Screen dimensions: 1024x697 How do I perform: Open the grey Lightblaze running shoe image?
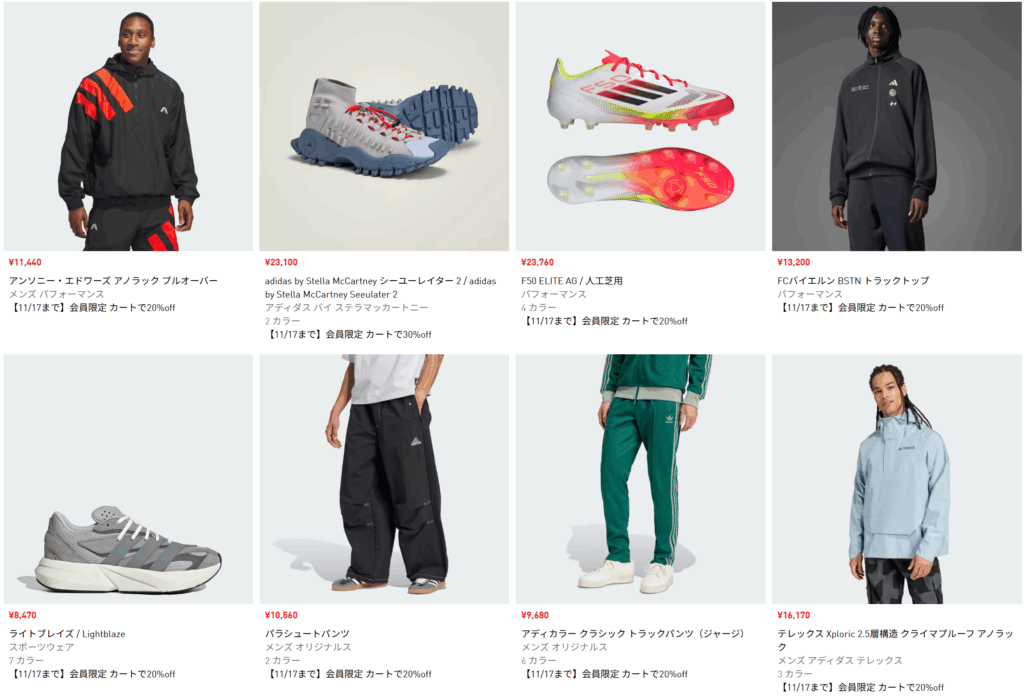(128, 479)
